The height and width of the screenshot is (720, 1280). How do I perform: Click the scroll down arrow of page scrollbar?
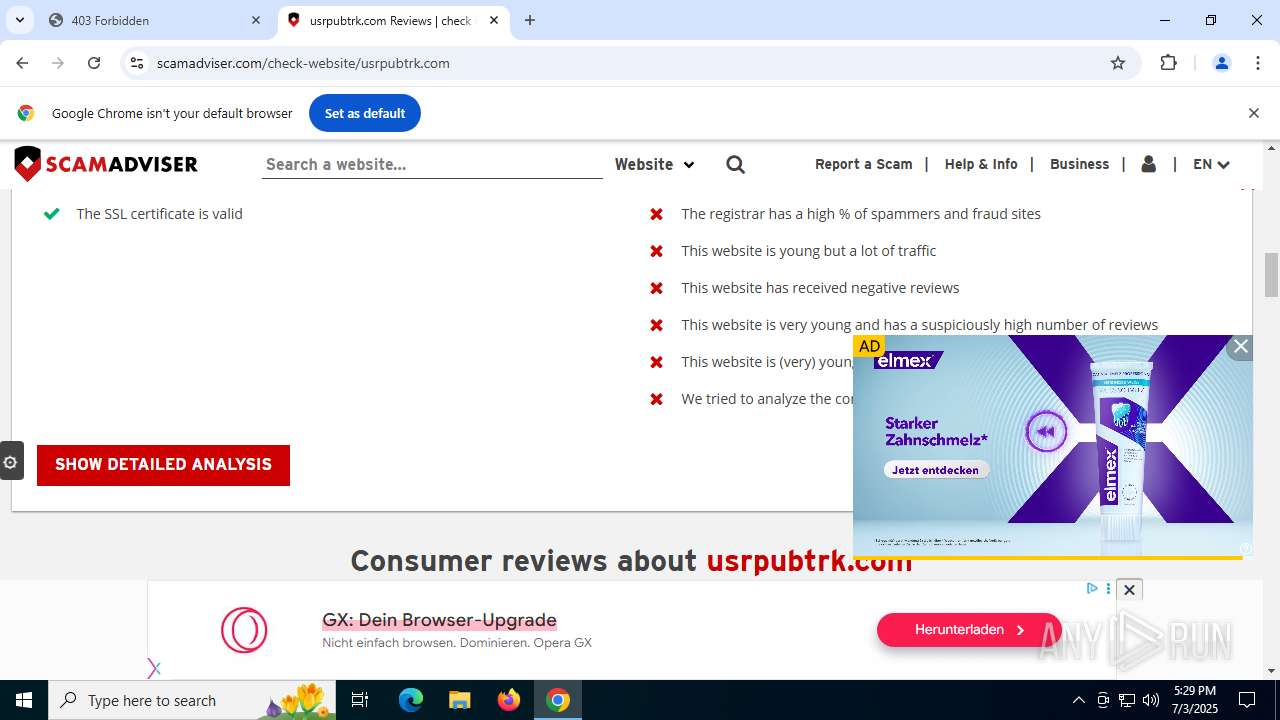click(1271, 670)
